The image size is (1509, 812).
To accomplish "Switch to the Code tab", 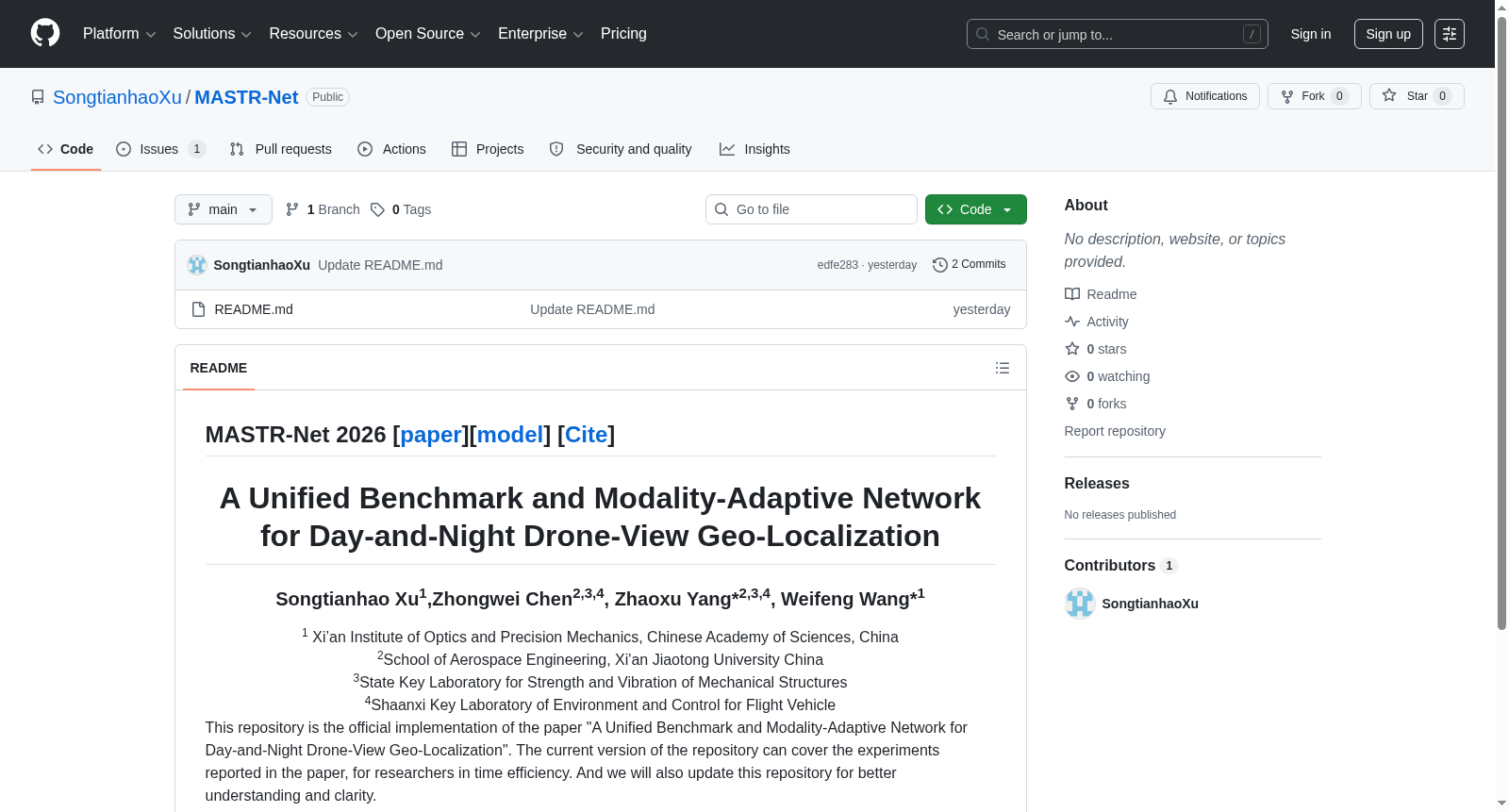I will point(66,149).
